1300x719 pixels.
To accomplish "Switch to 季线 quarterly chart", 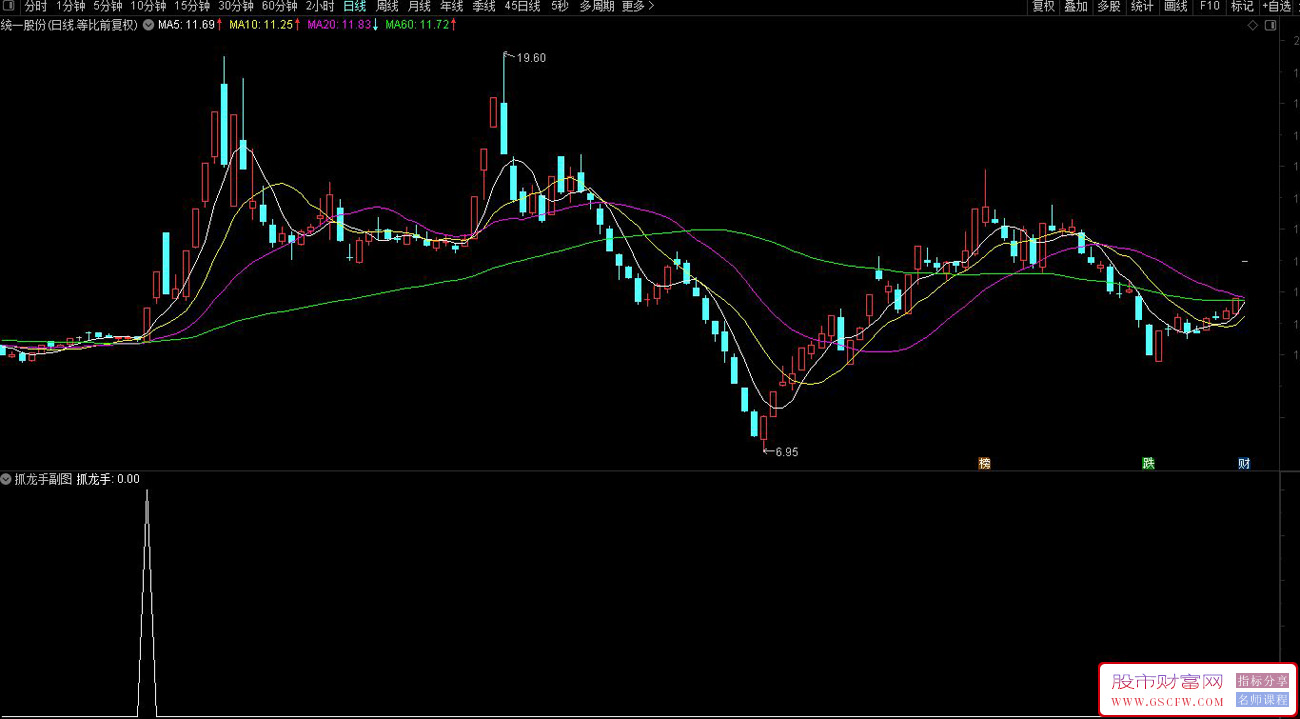I will [x=484, y=6].
